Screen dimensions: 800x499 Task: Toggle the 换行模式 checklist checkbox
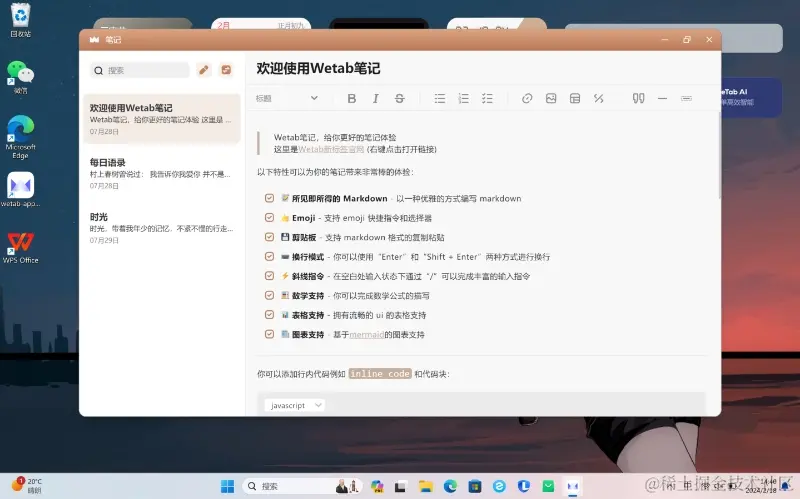coord(269,256)
